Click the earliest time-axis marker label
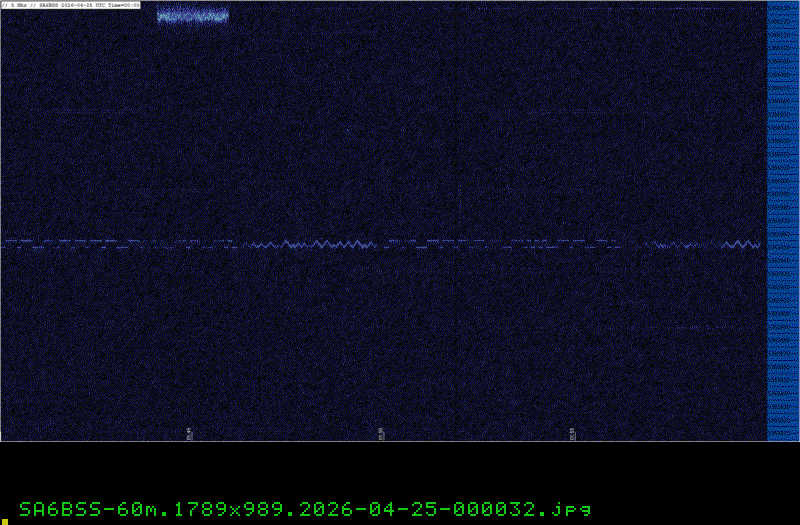The width and height of the screenshot is (800, 525). click(189, 434)
